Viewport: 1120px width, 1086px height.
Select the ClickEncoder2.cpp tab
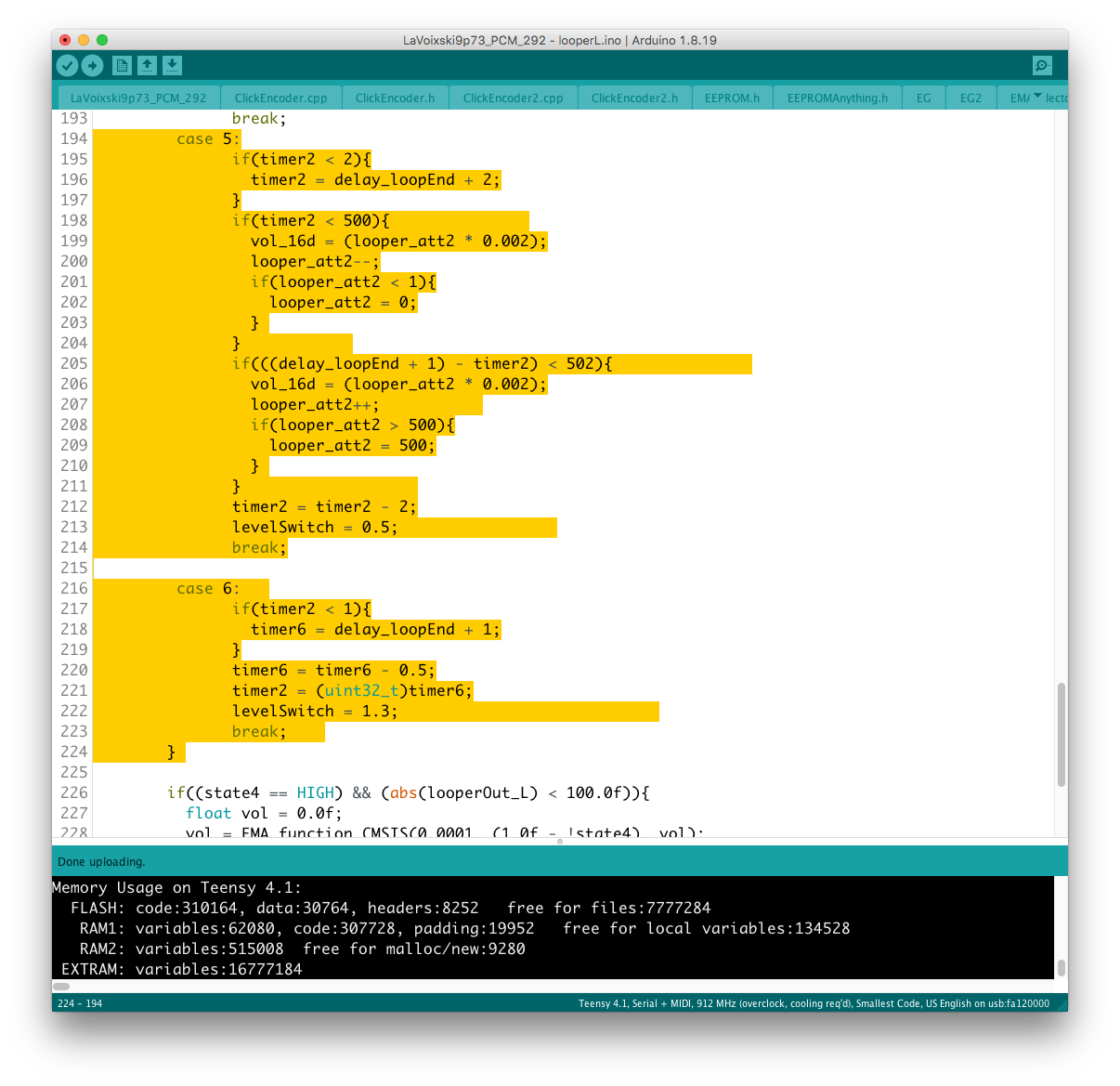click(513, 98)
